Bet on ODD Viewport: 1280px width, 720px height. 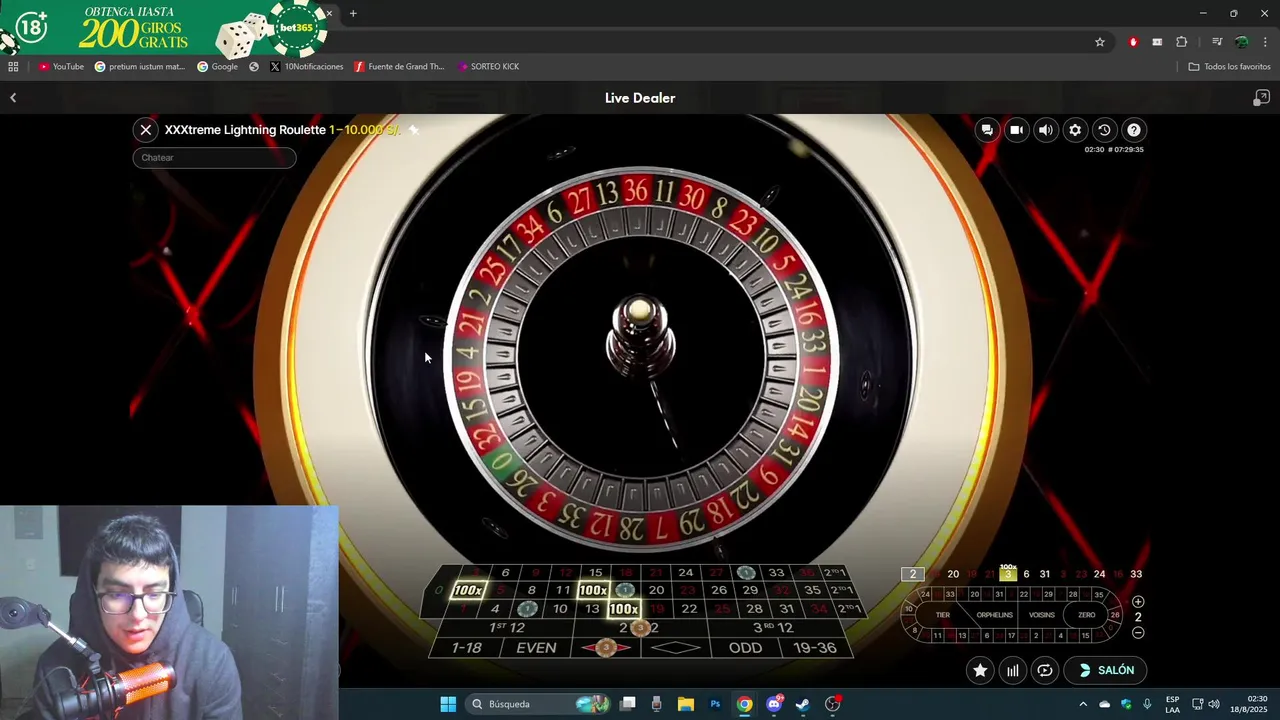coord(745,648)
